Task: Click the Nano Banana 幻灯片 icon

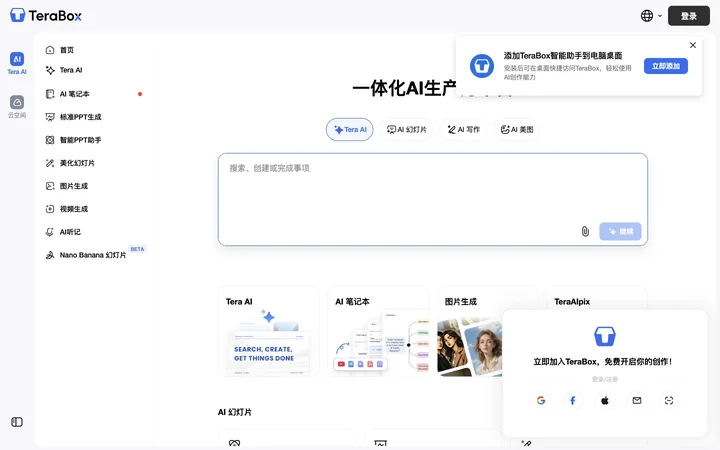Action: click(50, 255)
